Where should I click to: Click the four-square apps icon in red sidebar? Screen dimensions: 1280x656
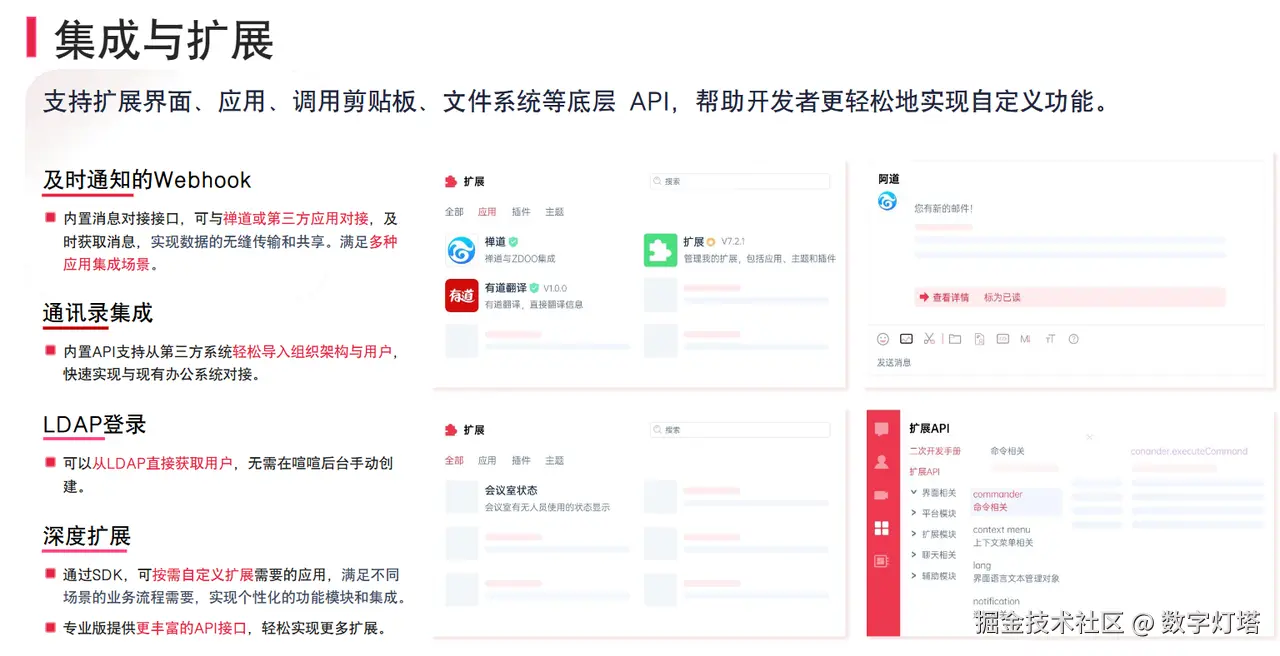881,528
